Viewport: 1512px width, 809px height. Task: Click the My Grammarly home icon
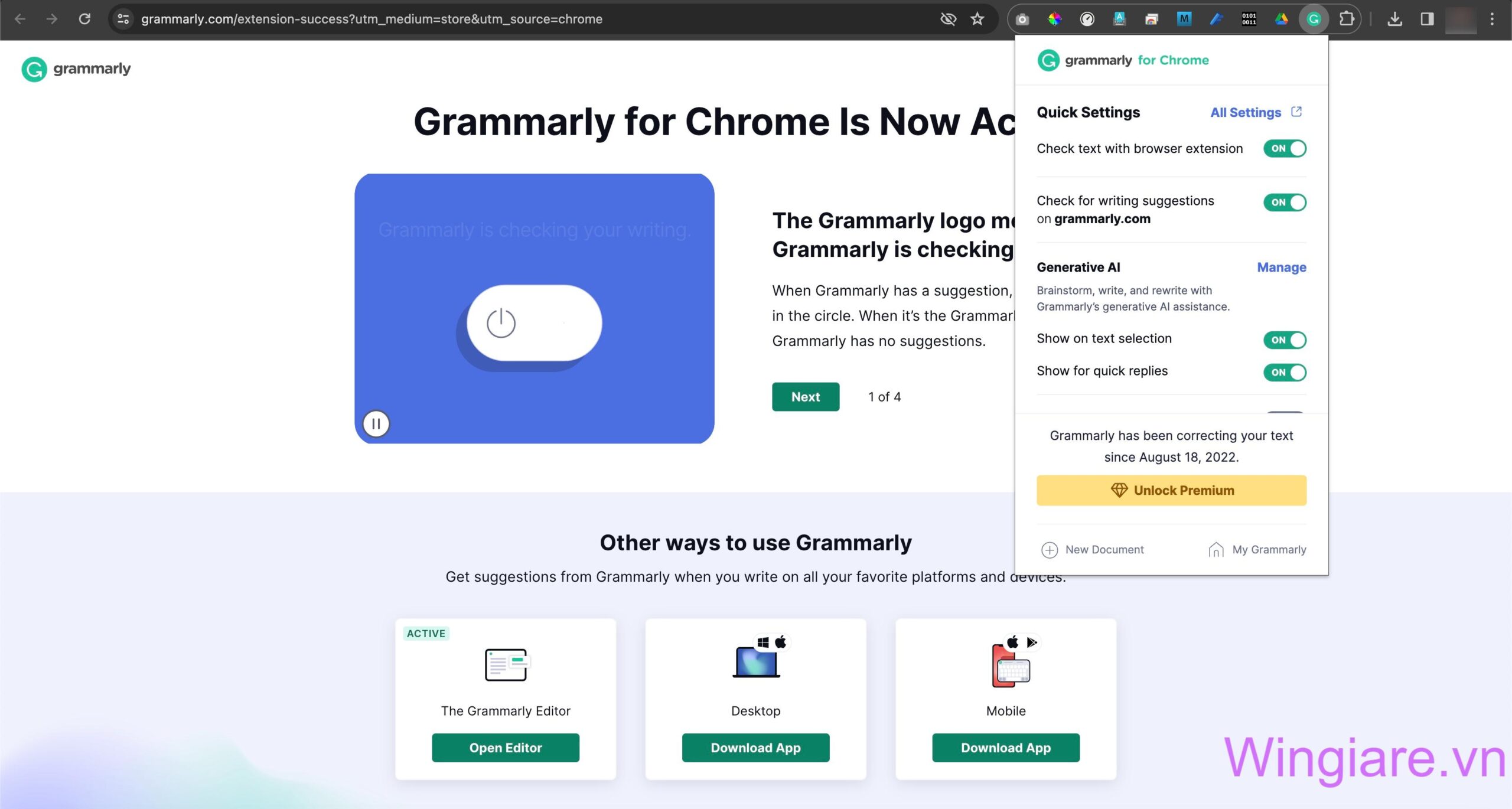(1215, 549)
